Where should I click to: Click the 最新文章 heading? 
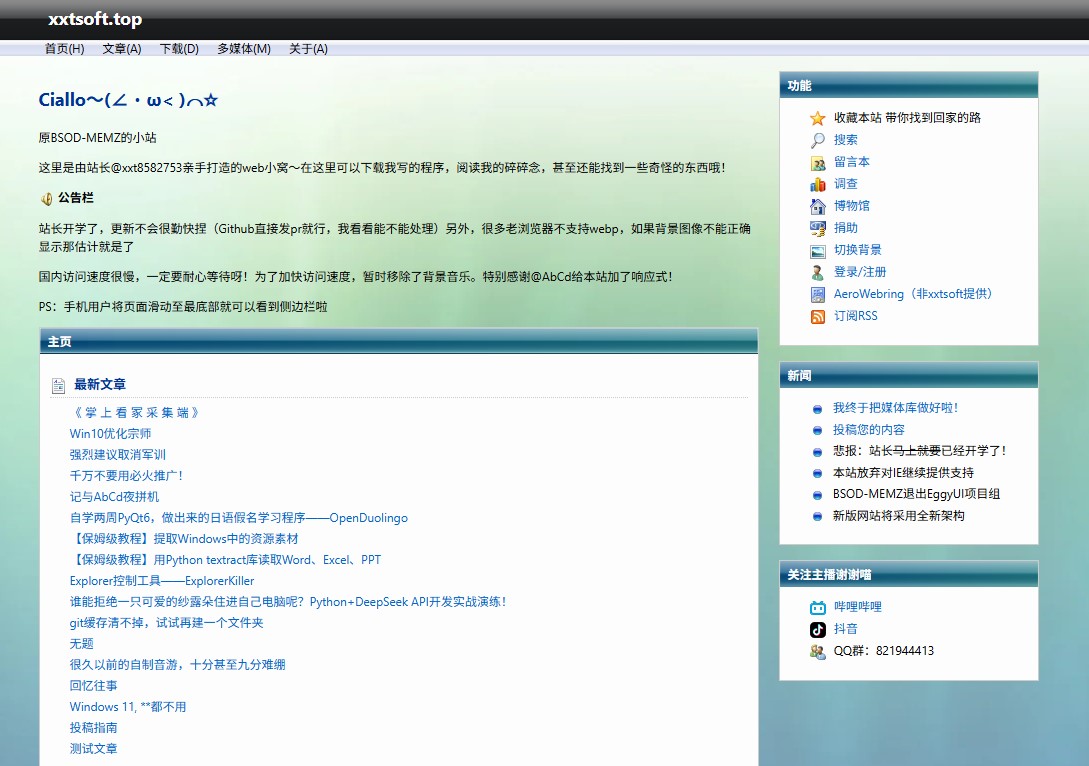(x=100, y=384)
